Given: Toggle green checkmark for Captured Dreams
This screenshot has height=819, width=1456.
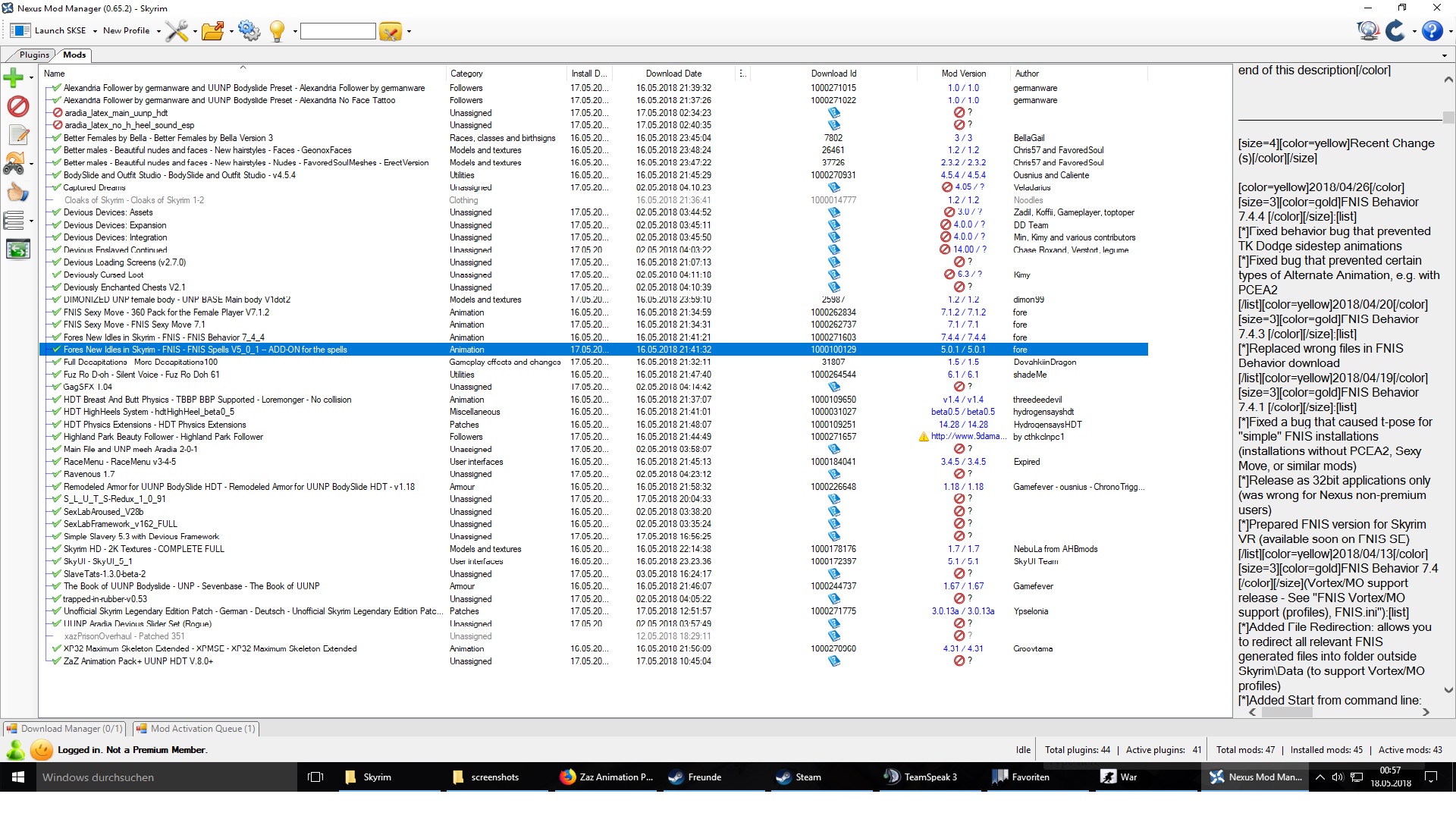Looking at the screenshot, I should (x=57, y=187).
